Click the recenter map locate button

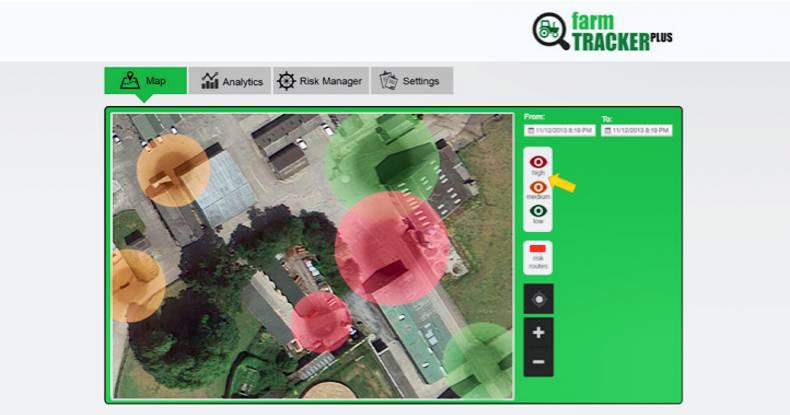point(539,299)
